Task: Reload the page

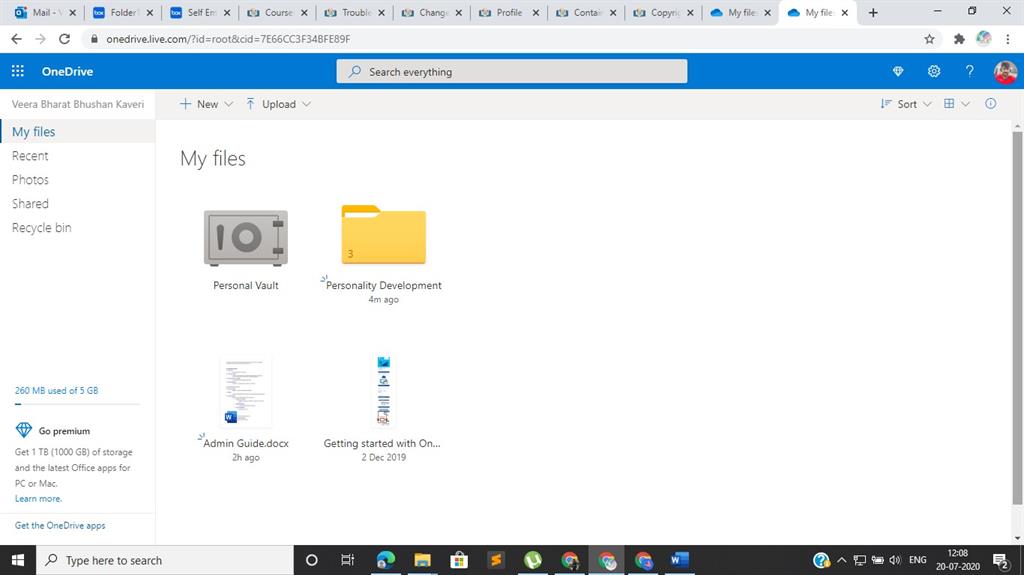Action: pos(64,39)
